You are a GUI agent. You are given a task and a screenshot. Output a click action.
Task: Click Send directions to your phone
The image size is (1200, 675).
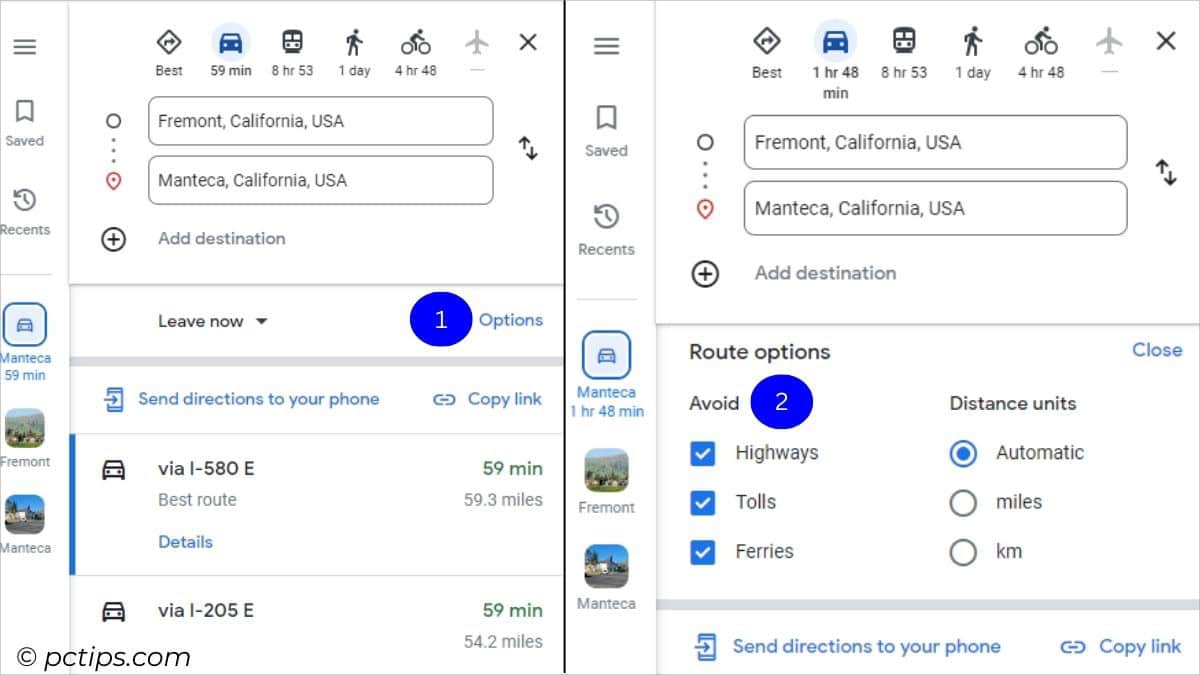click(258, 398)
